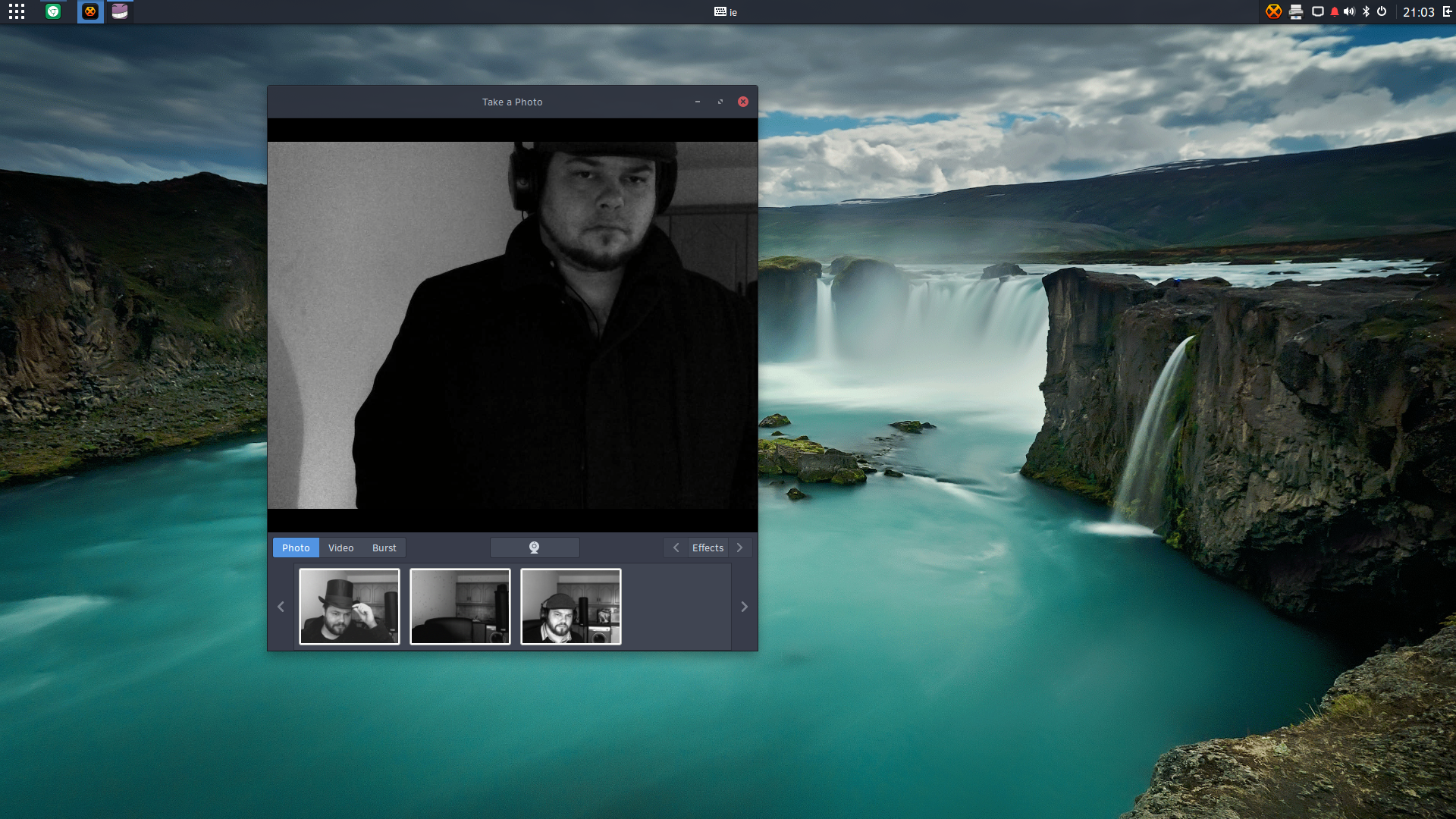This screenshot has height=819, width=1456.
Task: Click the Bluetooth tray icon
Action: pyautogui.click(x=1367, y=11)
